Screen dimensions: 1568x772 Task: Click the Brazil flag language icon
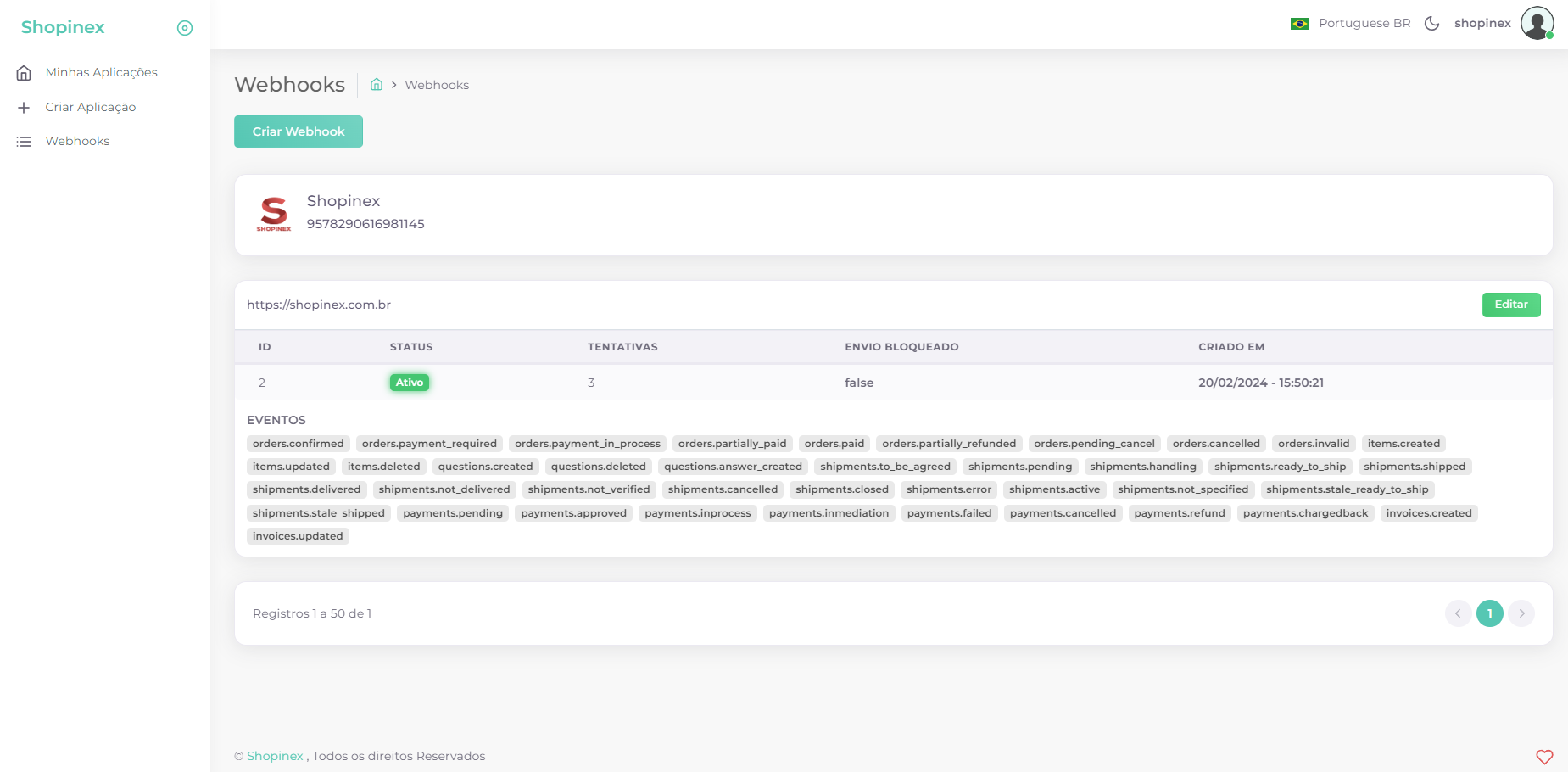coord(1299,24)
